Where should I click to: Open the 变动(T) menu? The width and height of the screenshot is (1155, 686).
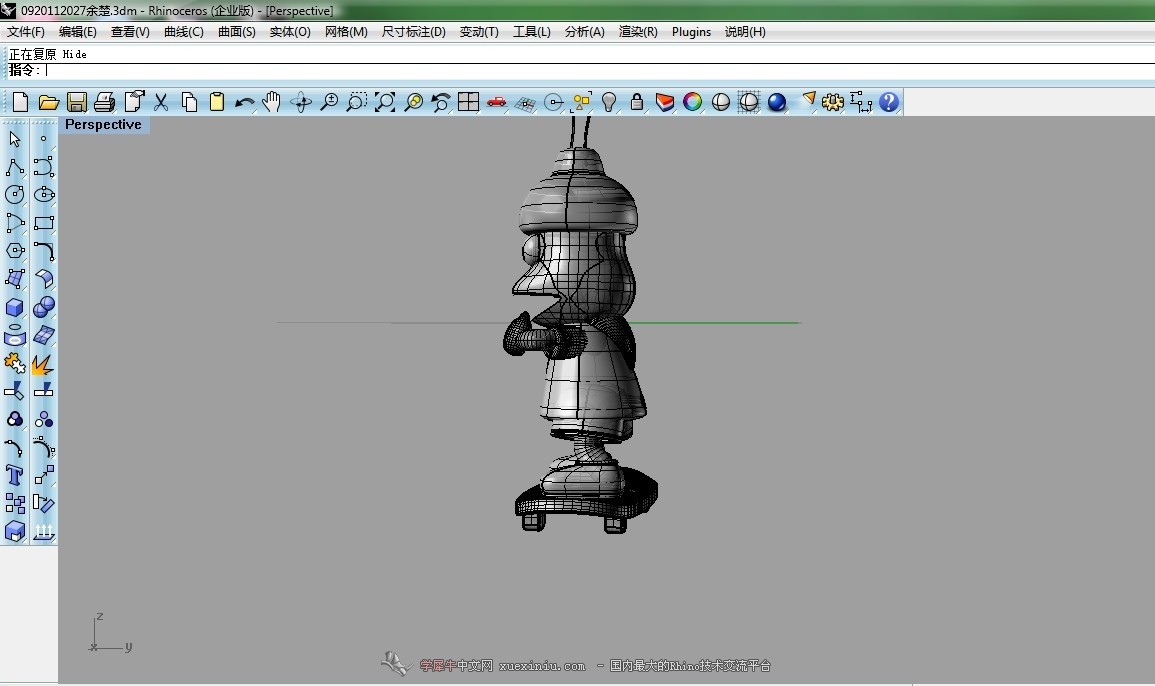click(x=479, y=32)
